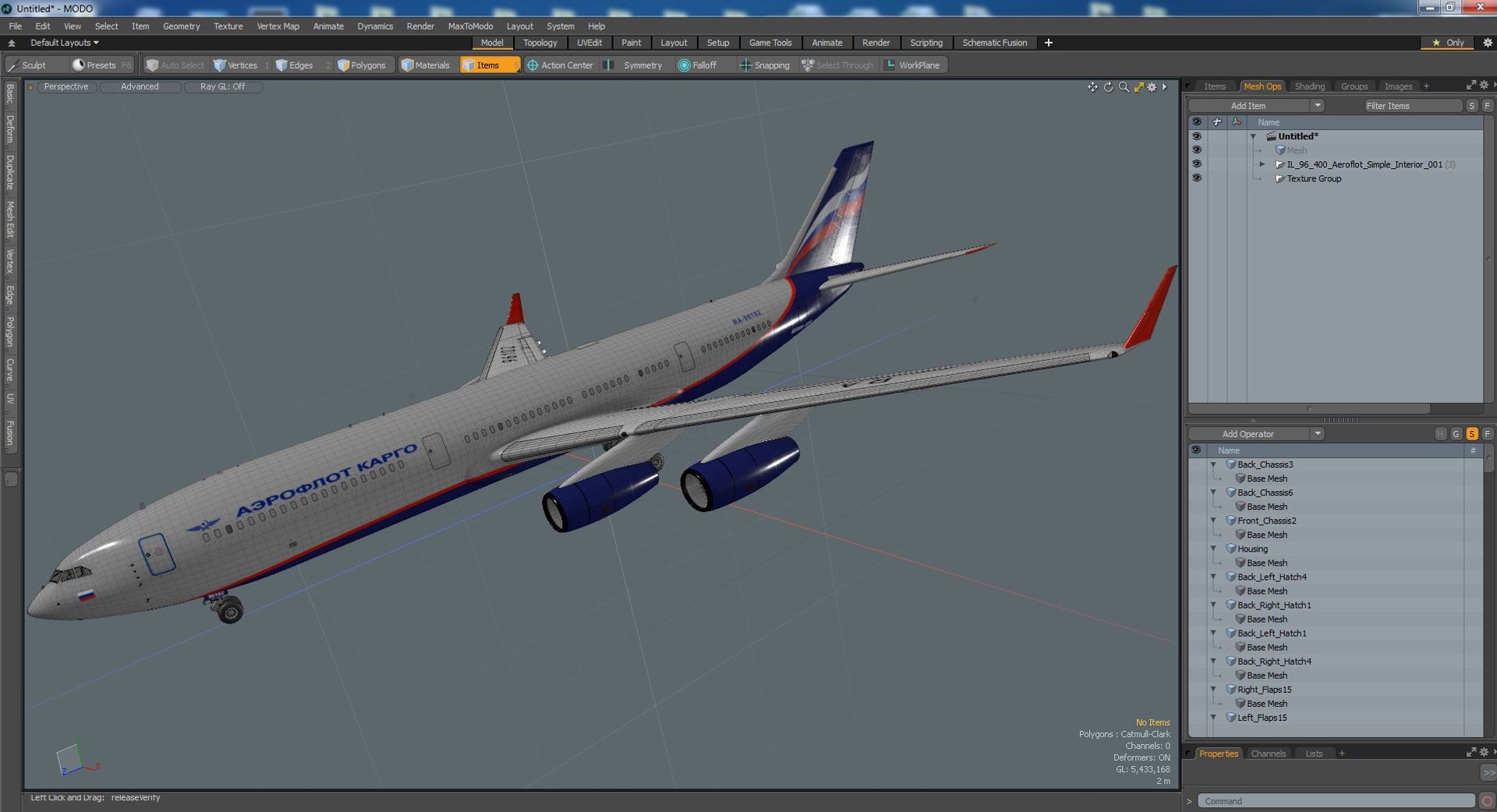Click the command record button
Viewport: 1497px width, 812px height.
[1487, 801]
